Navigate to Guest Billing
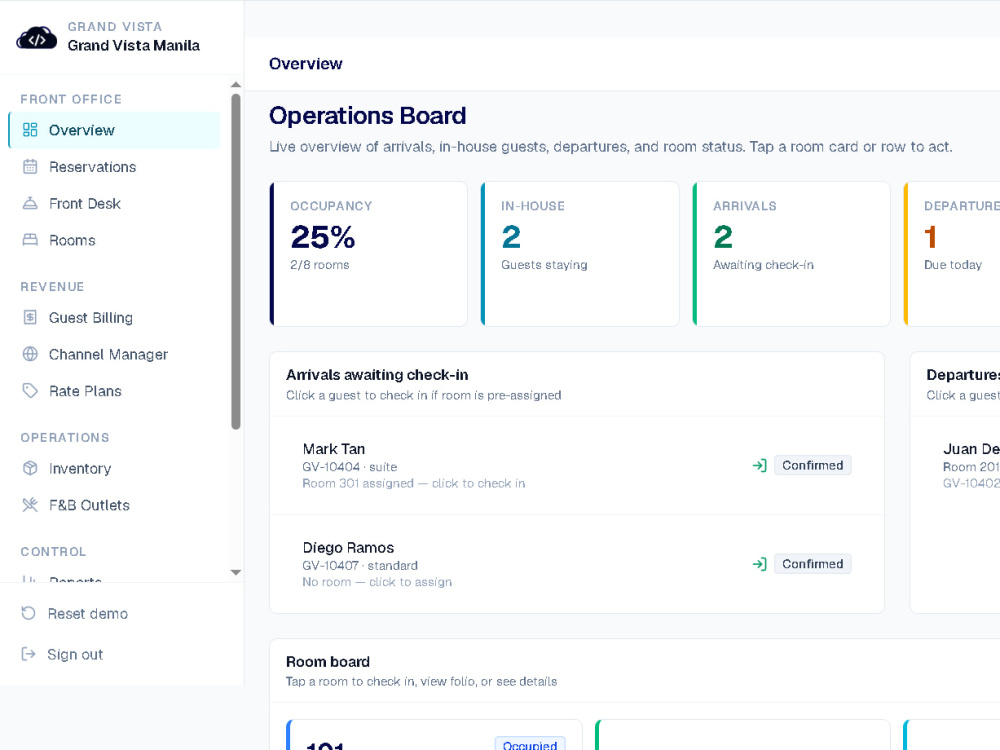 click(x=115, y=318)
